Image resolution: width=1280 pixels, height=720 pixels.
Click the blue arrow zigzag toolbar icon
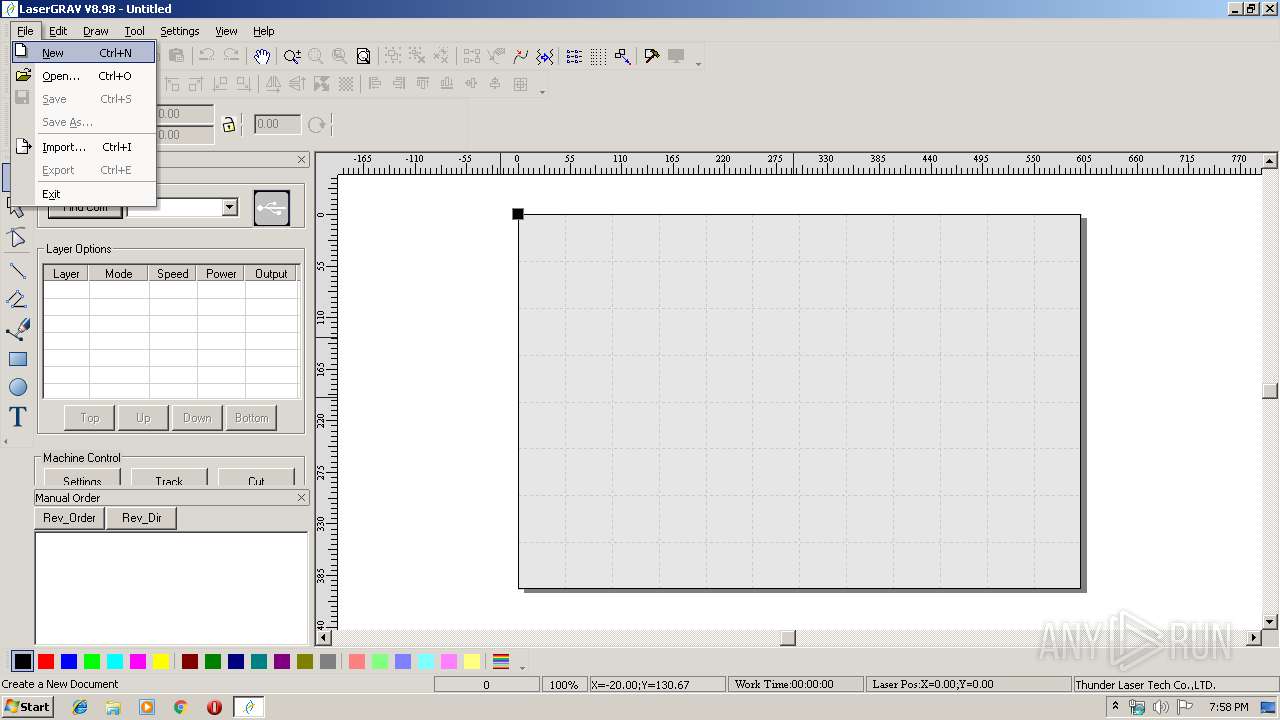click(x=545, y=56)
